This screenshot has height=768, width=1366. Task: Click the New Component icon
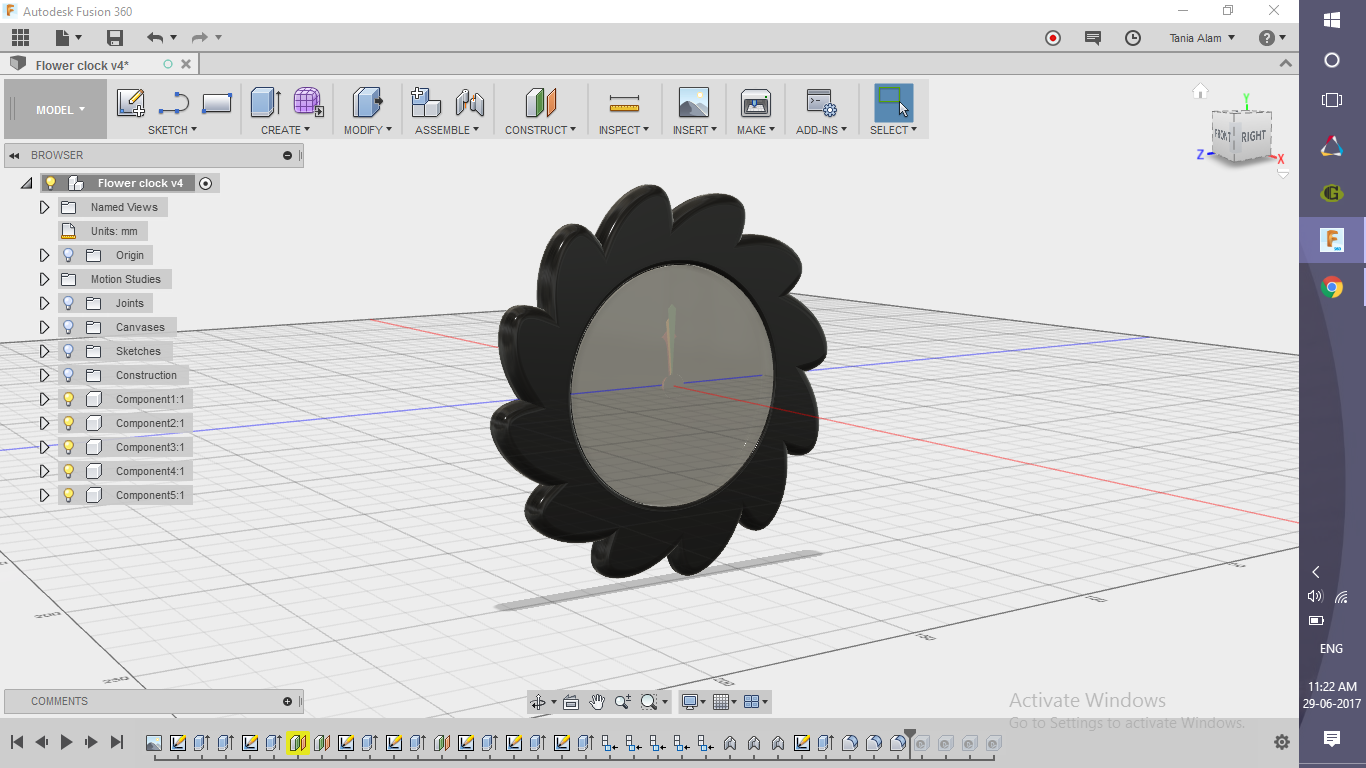[426, 102]
